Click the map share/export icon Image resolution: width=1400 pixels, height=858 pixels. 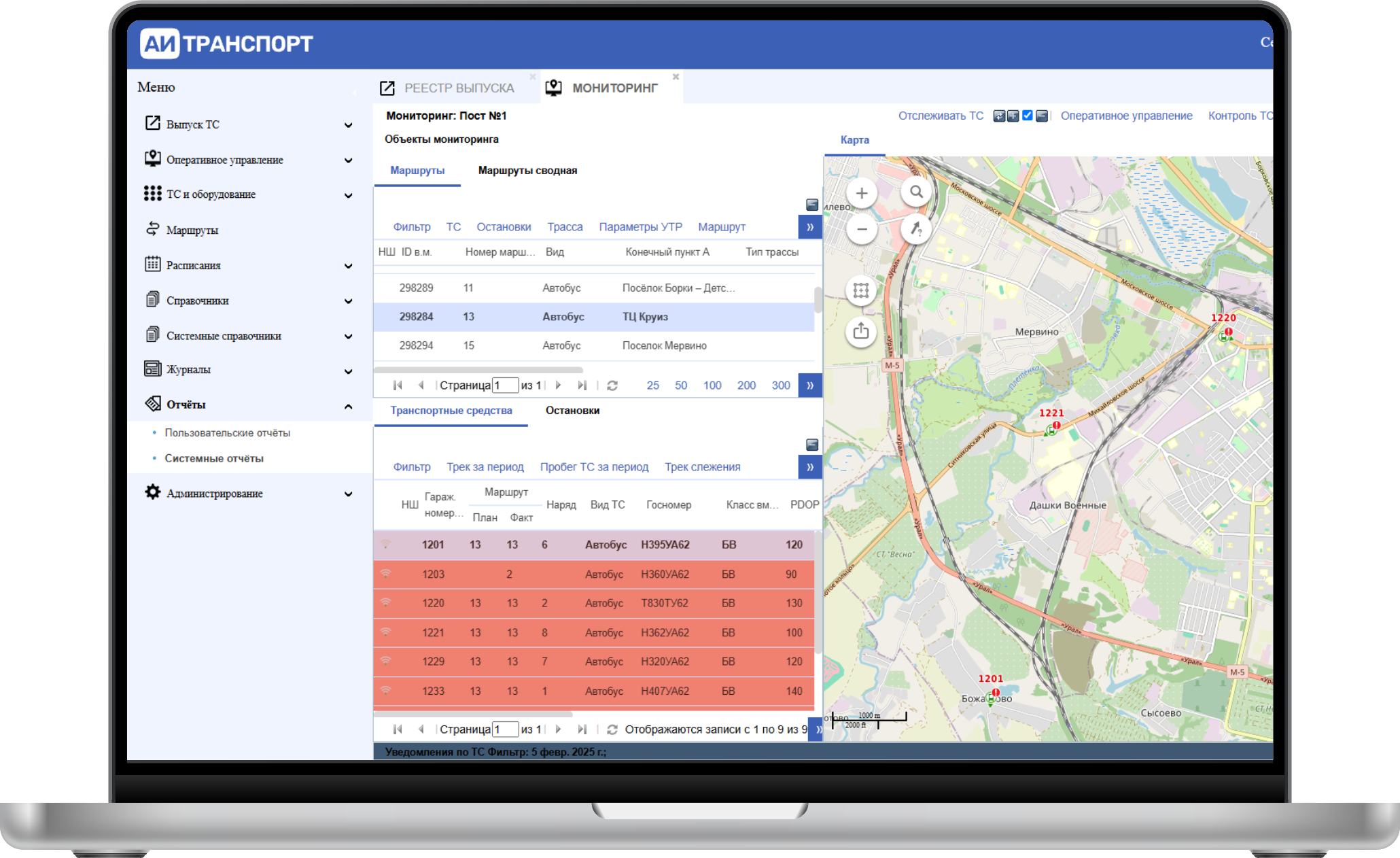tap(861, 331)
